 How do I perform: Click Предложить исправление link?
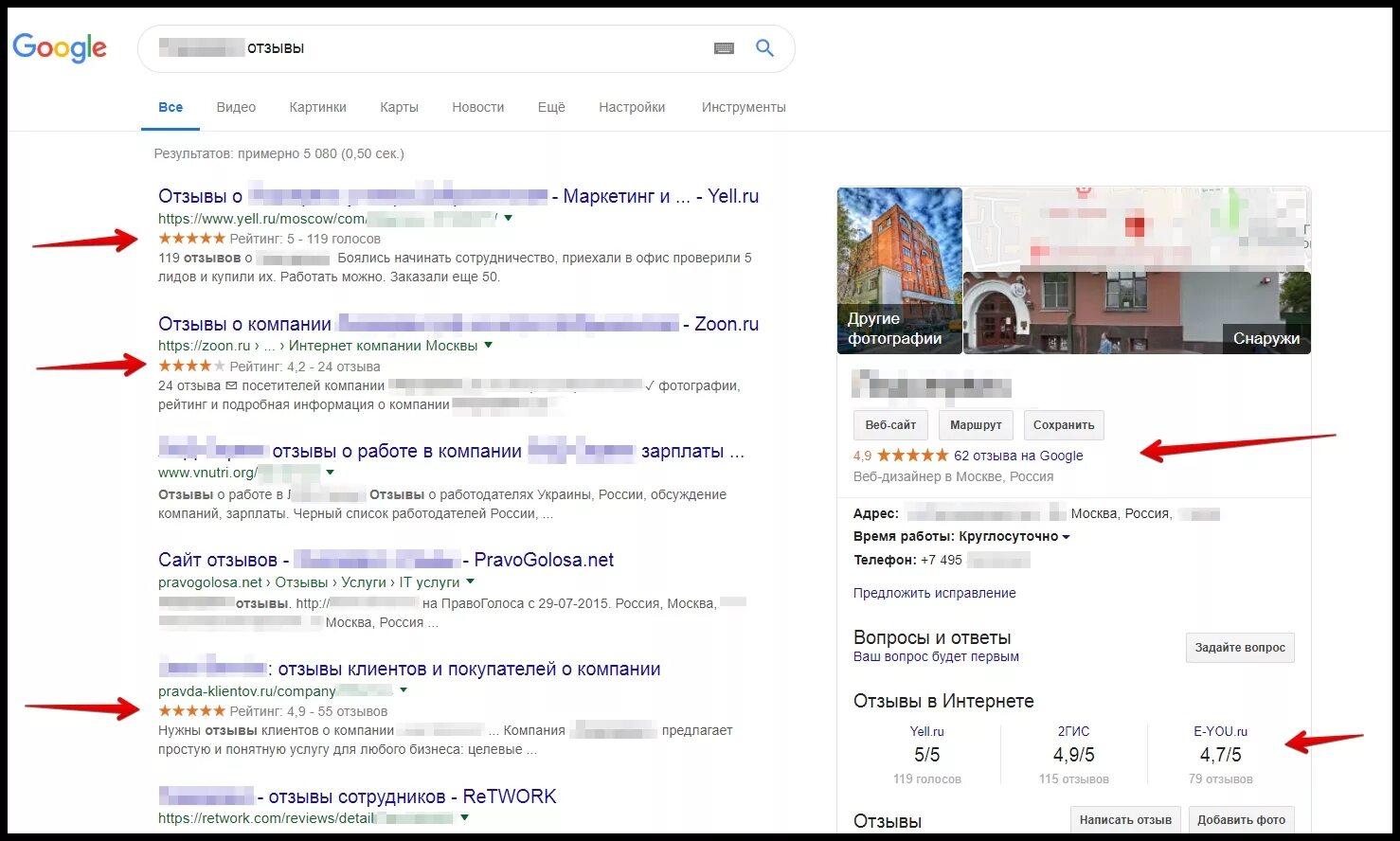(934, 593)
